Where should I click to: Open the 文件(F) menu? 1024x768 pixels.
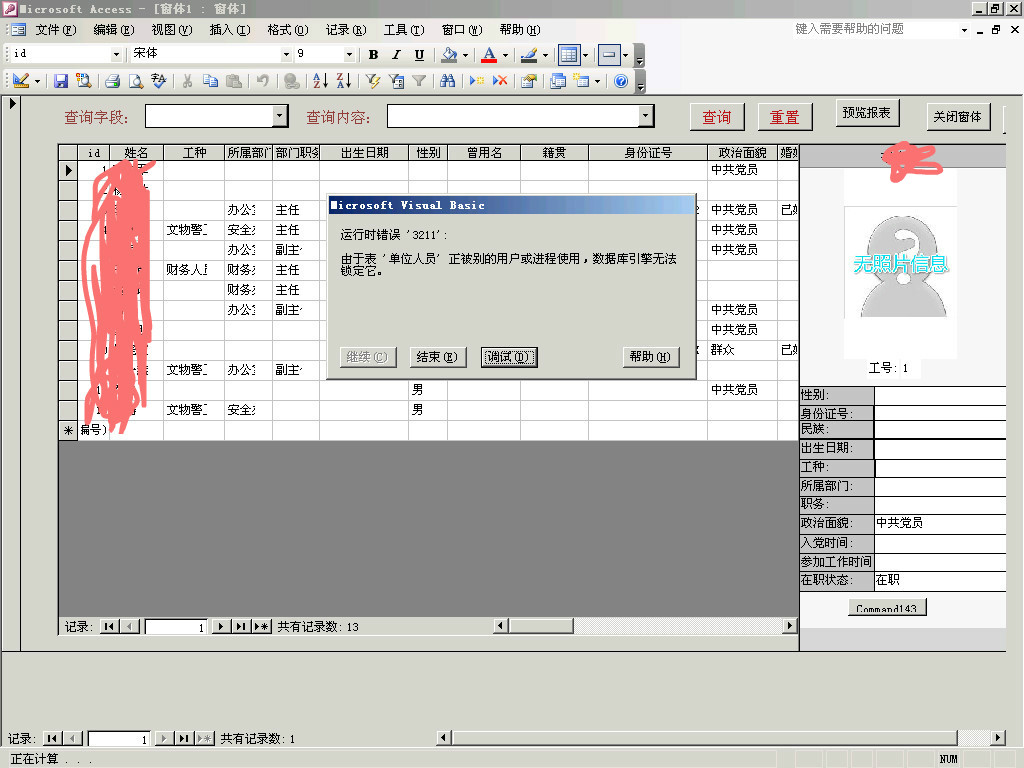56,29
